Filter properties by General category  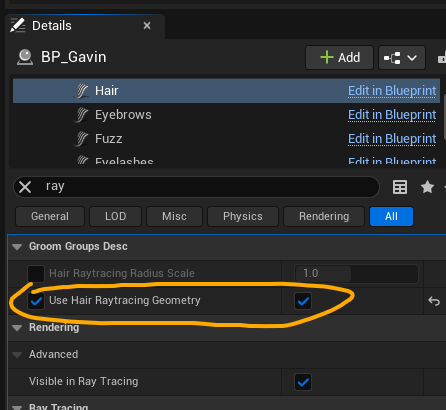(x=50, y=216)
